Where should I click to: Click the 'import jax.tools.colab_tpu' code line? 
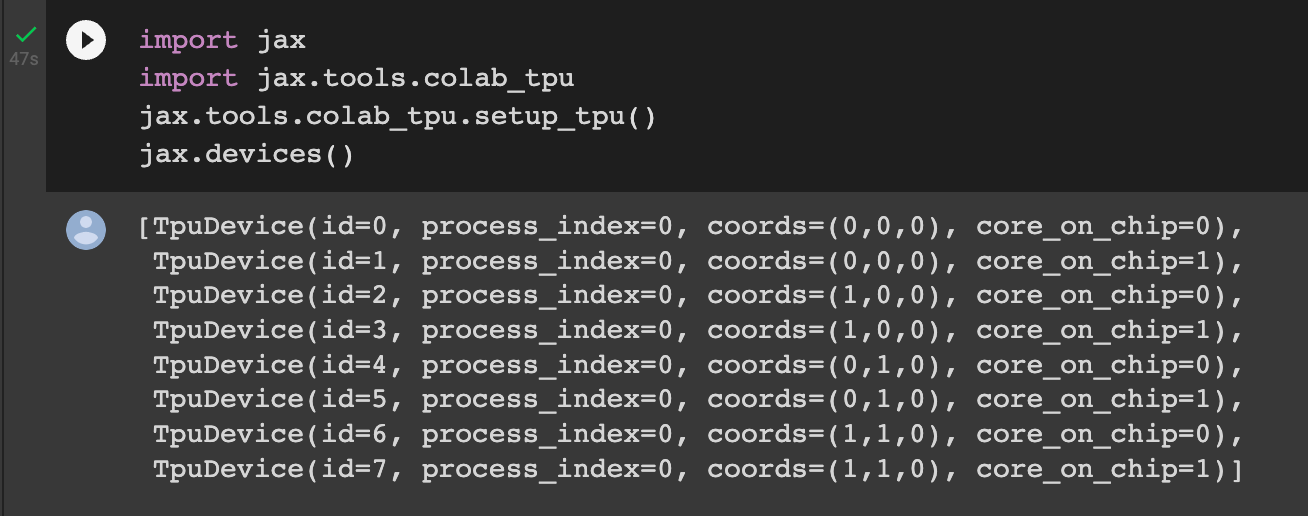coord(356,79)
